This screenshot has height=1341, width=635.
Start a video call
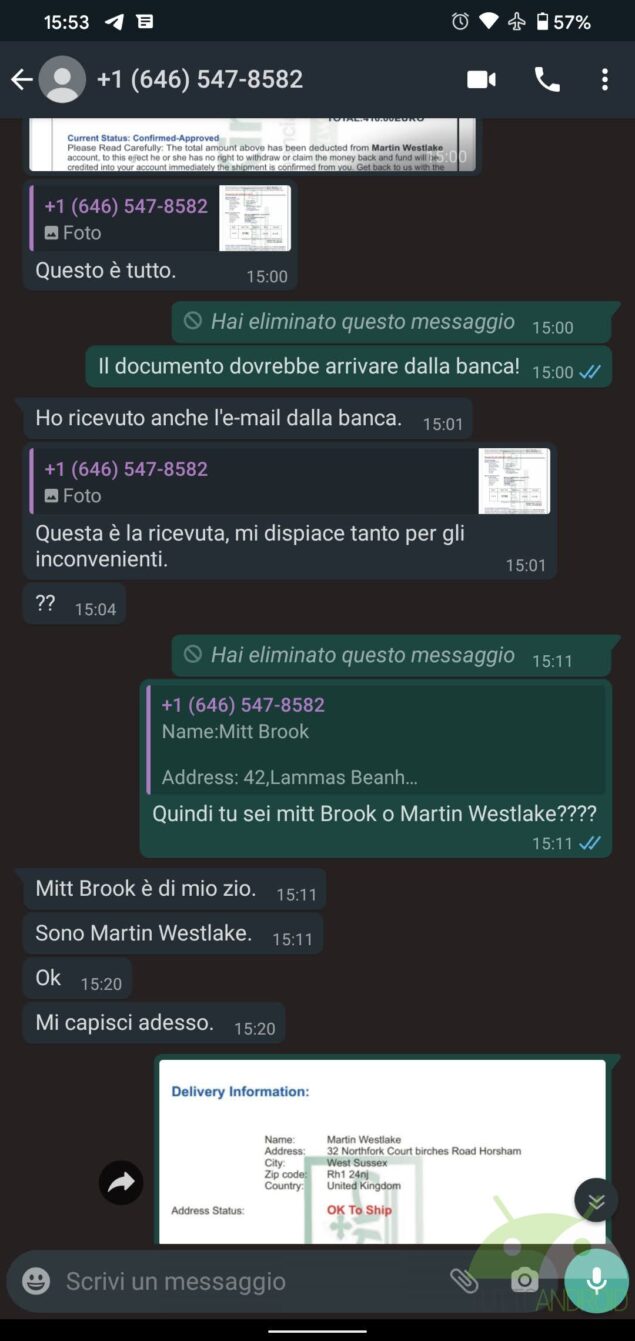tap(482, 80)
